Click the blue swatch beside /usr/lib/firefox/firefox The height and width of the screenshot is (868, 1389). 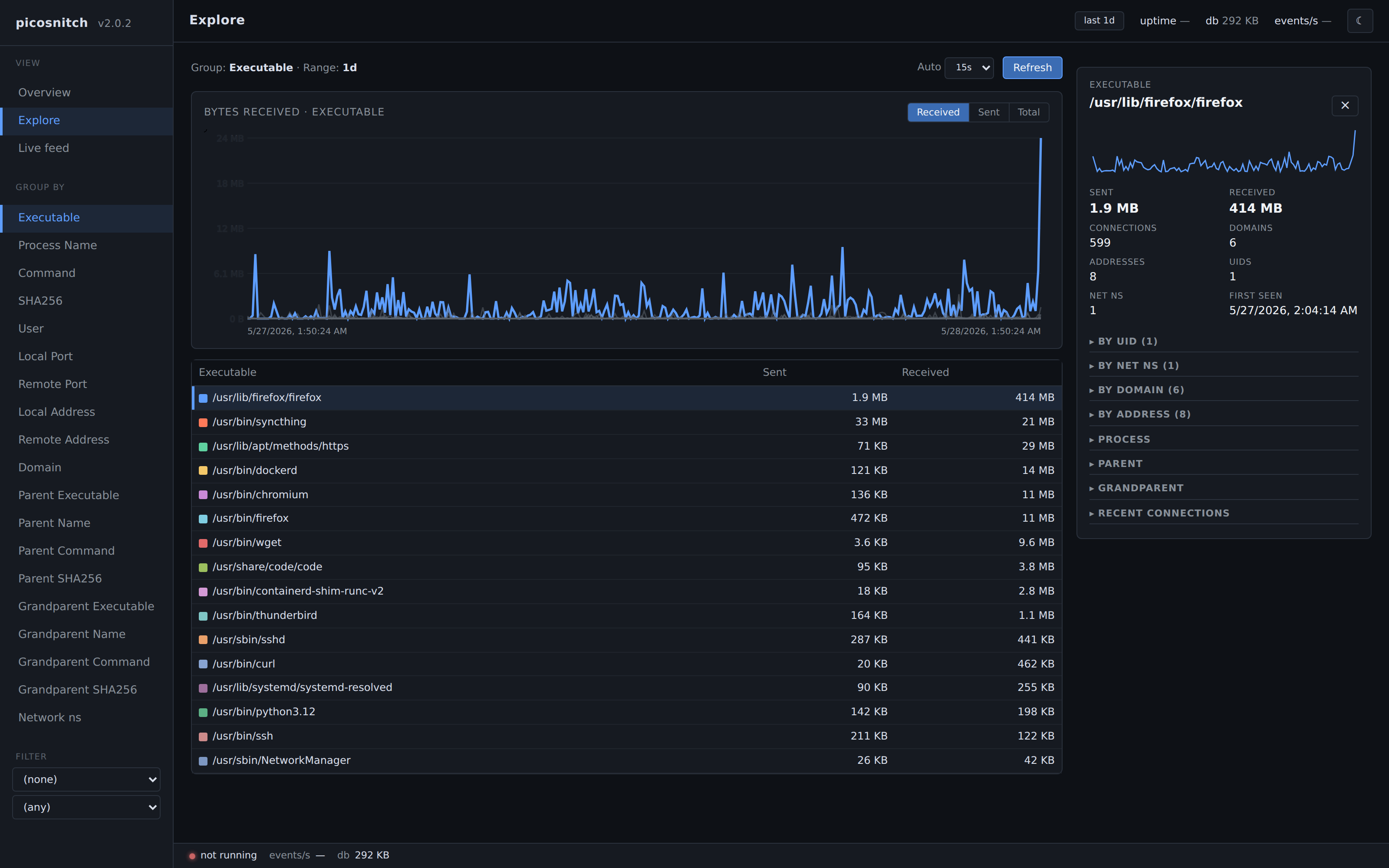coord(203,398)
